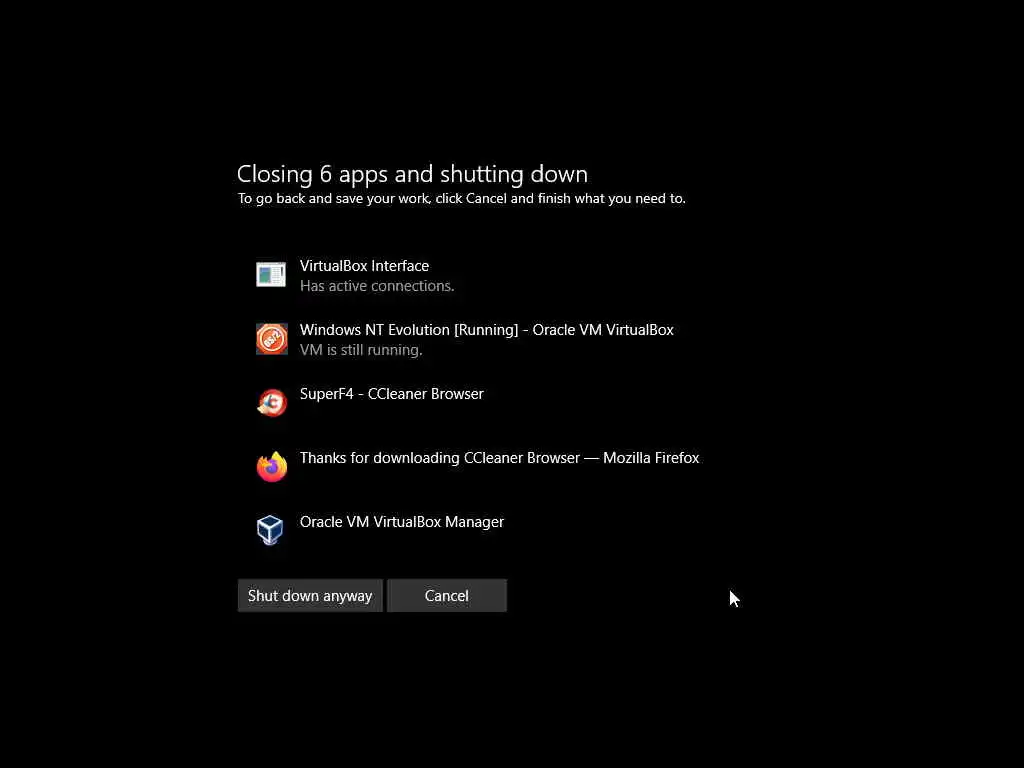Select 'SuperF4 - CCleaner Browser' entry text
Viewport: 1024px width, 768px height.
click(x=392, y=394)
